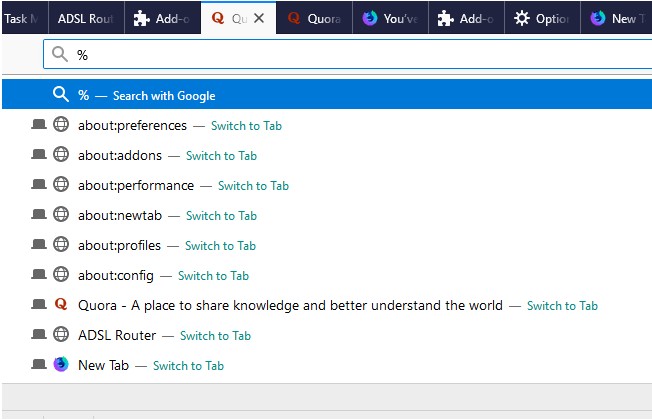652x420 pixels.
Task: Select the about:performance suggestion
Action: pyautogui.click(x=136, y=185)
